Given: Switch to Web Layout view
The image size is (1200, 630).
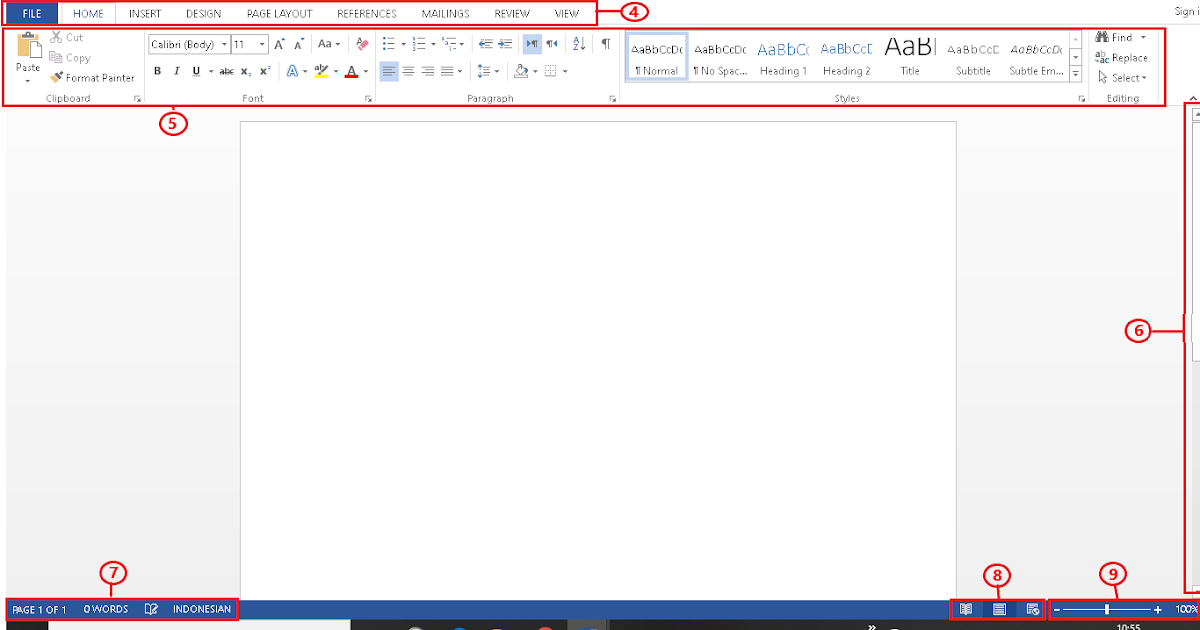Looking at the screenshot, I should coord(1033,609).
